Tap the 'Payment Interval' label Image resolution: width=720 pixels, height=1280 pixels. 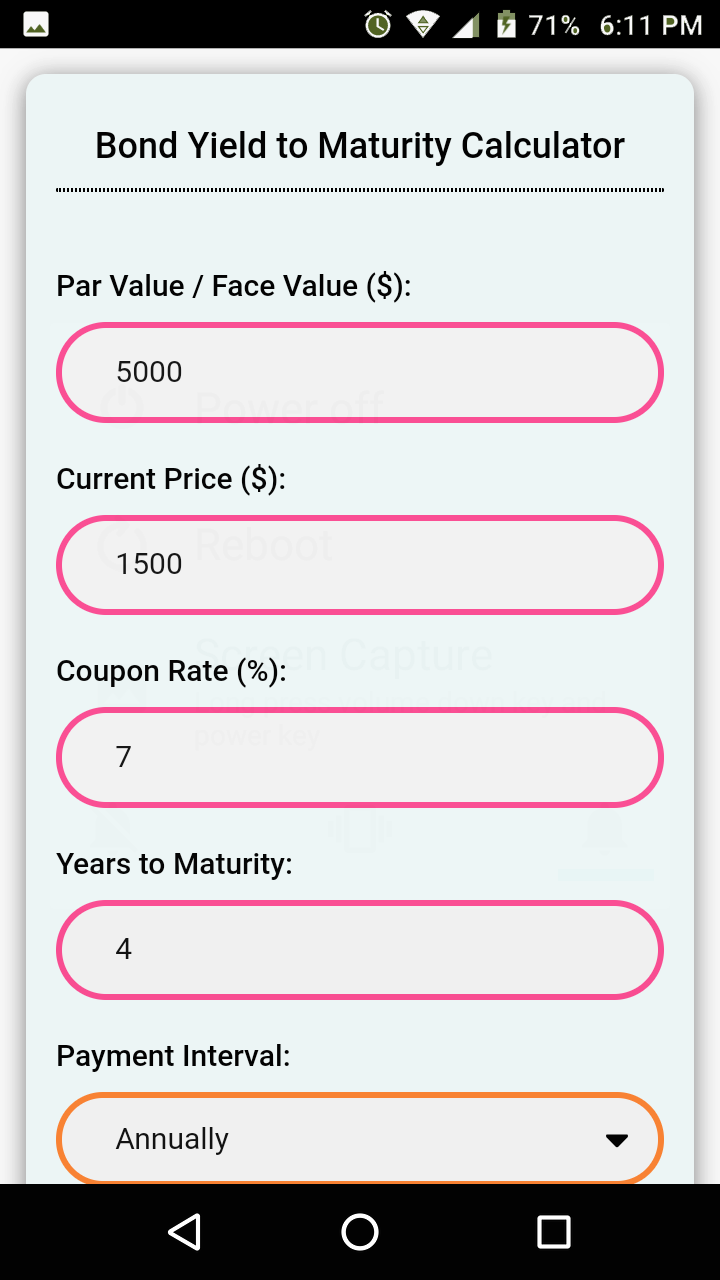click(x=173, y=1056)
